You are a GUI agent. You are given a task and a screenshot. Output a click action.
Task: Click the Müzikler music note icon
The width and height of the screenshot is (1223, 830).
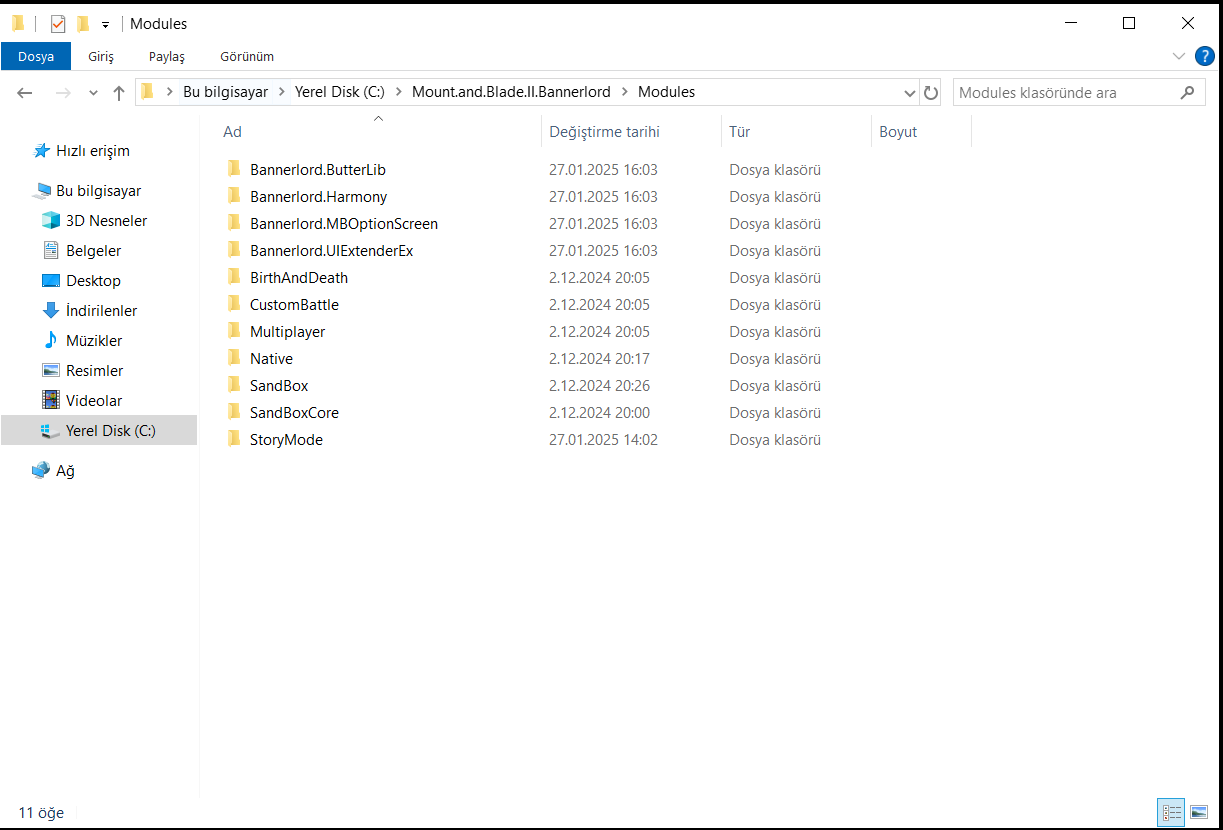pyautogui.click(x=51, y=340)
